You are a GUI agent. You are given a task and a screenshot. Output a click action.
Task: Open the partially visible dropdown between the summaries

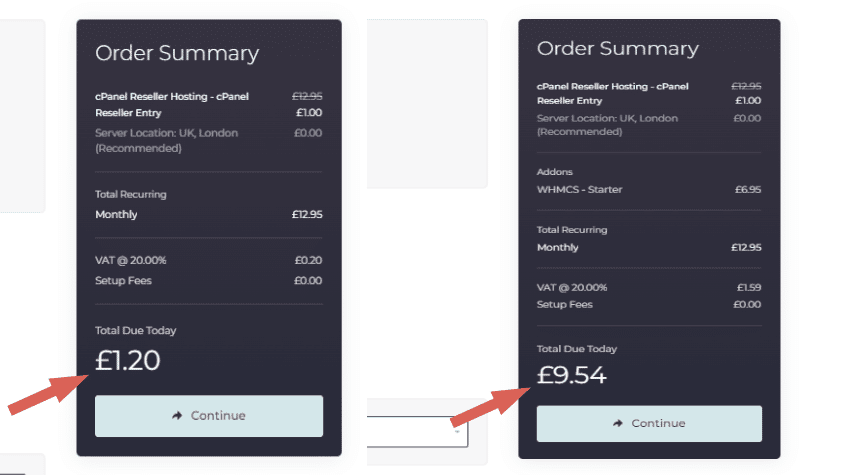(x=417, y=431)
